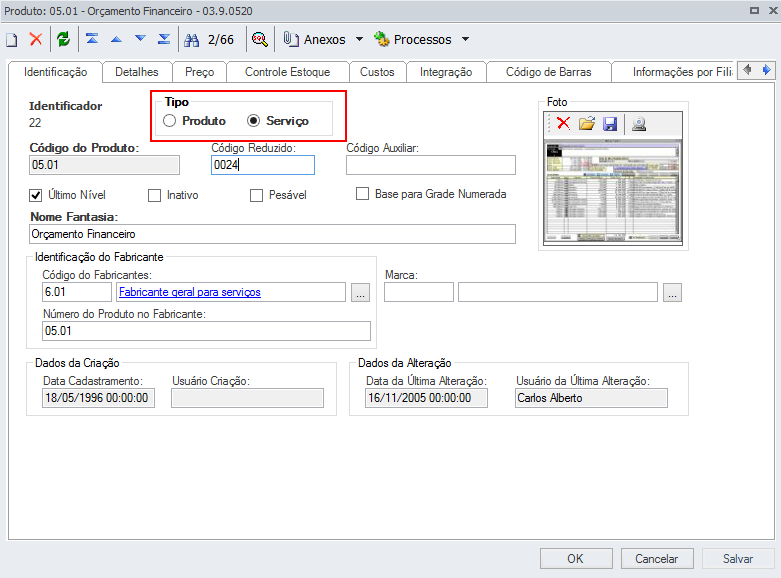Remove photo with red X in Foto panel
The height and width of the screenshot is (578, 781).
(563, 123)
